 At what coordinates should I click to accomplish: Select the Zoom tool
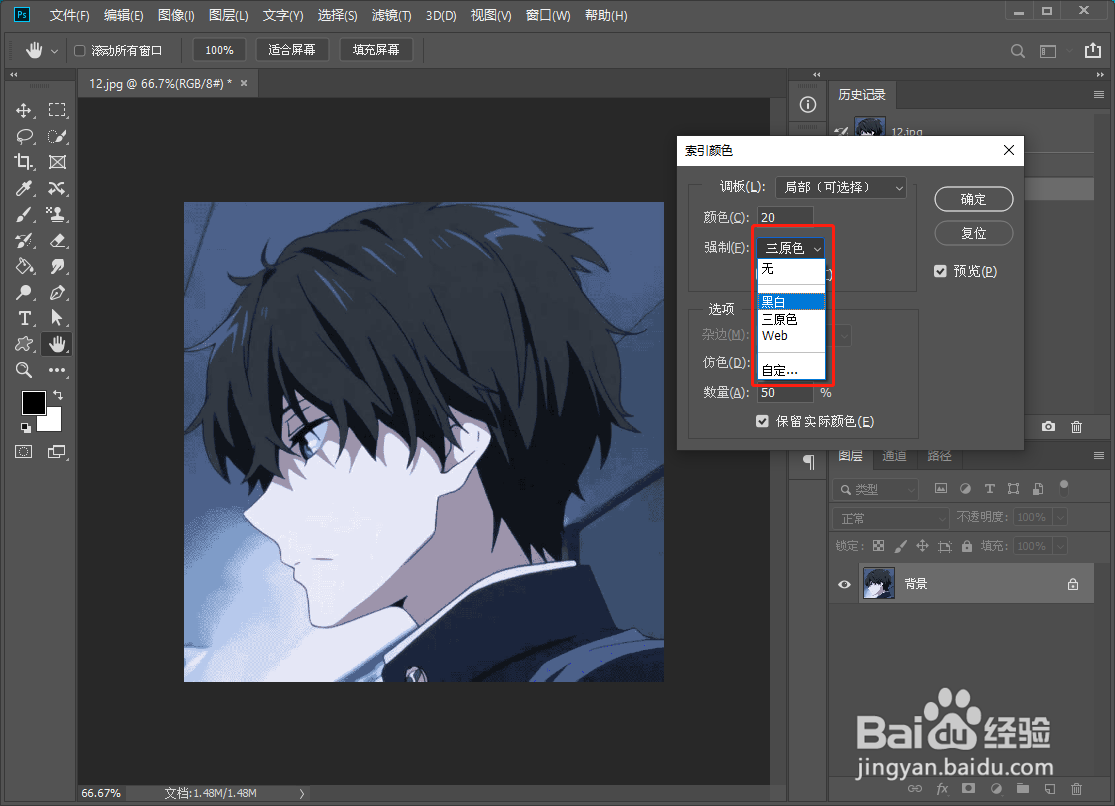[x=23, y=370]
